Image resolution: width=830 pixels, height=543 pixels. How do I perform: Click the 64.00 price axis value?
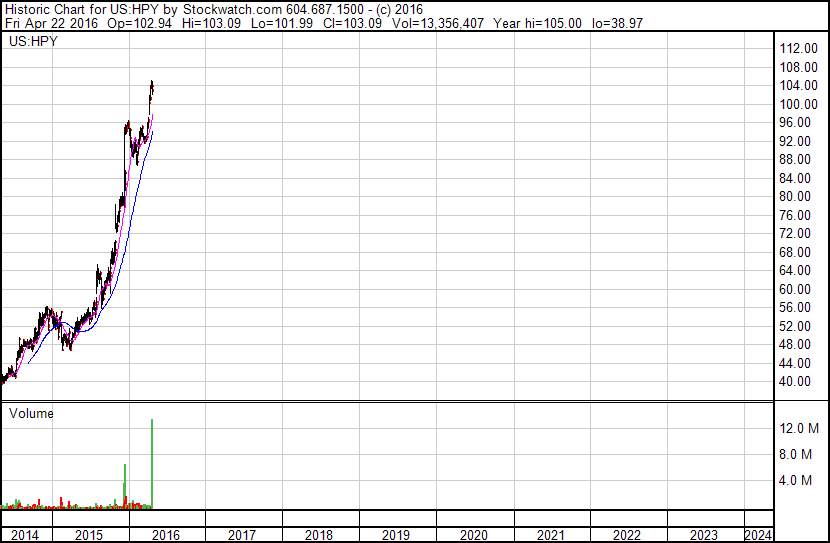[x=795, y=270]
